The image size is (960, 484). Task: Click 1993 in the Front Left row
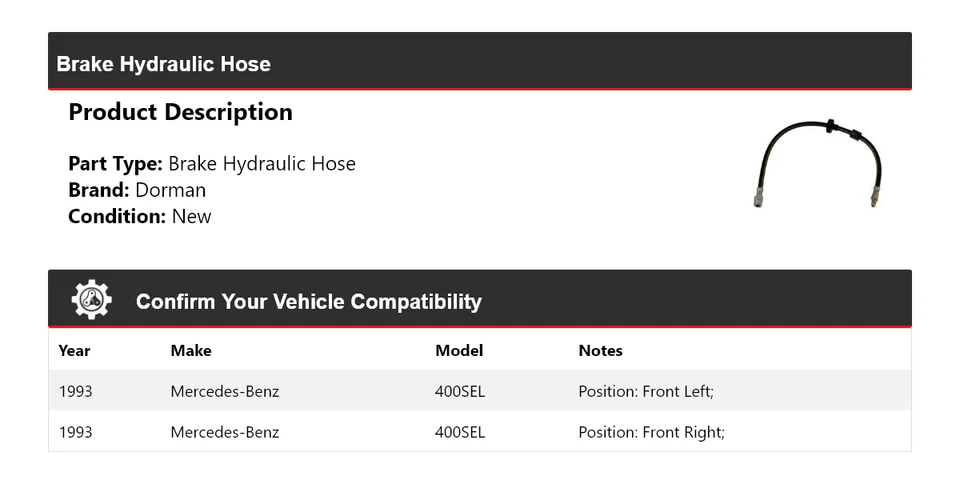(75, 391)
